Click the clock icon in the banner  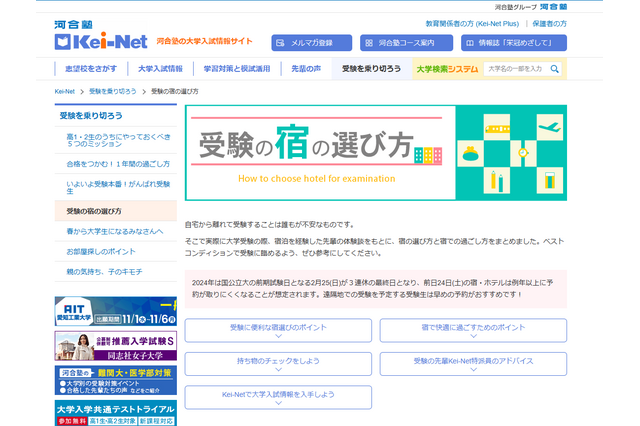(x=523, y=153)
